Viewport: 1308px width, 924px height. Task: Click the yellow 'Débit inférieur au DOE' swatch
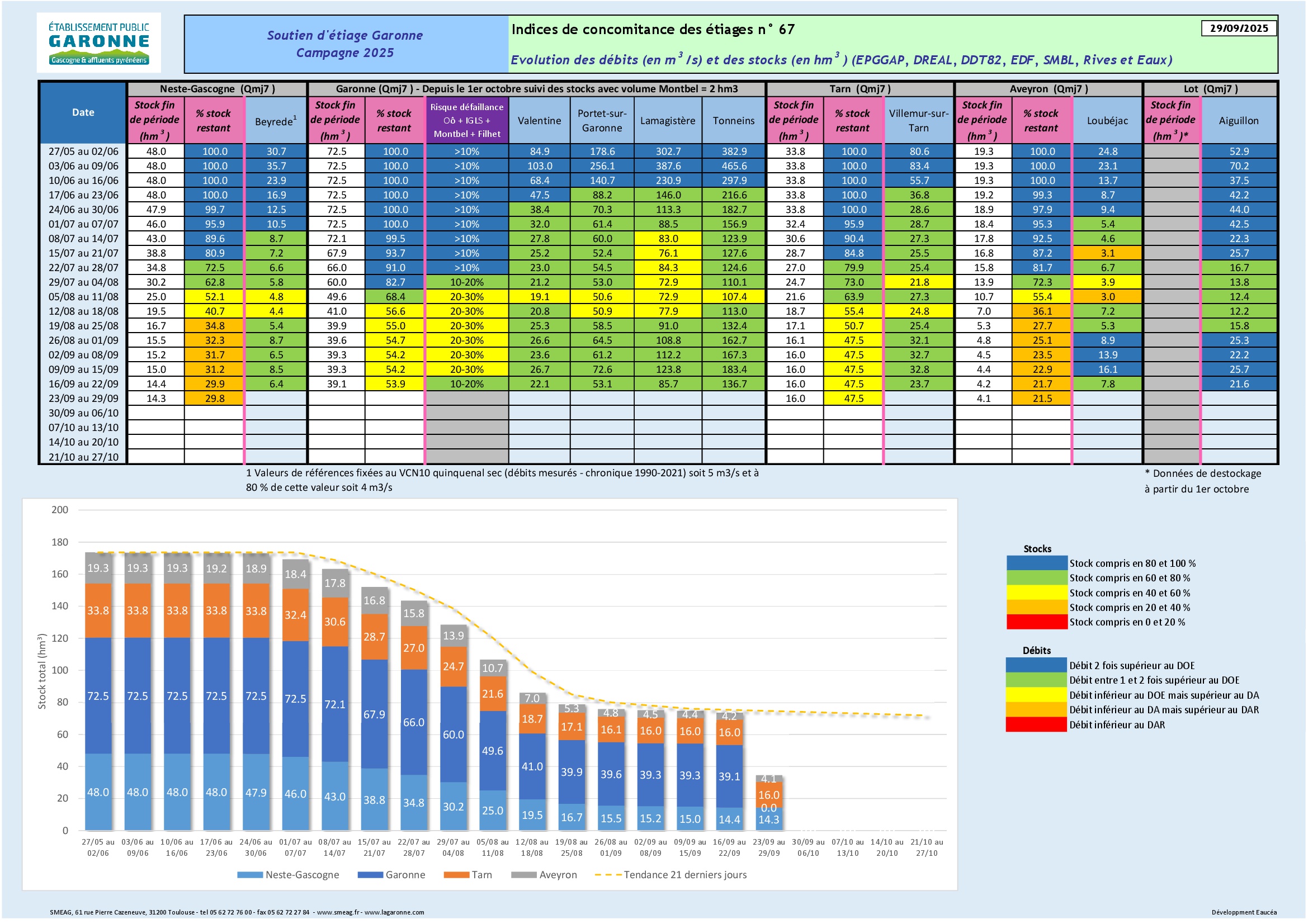1036,695
